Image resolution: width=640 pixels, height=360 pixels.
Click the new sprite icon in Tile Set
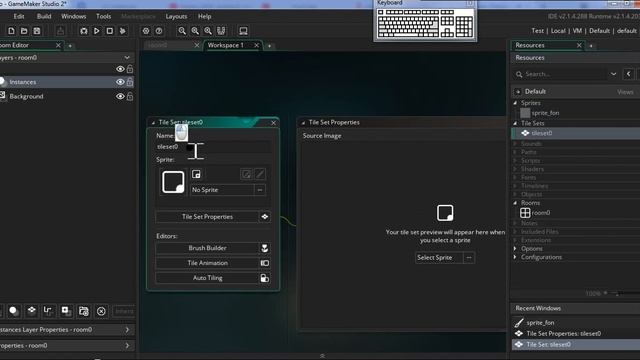coord(196,174)
